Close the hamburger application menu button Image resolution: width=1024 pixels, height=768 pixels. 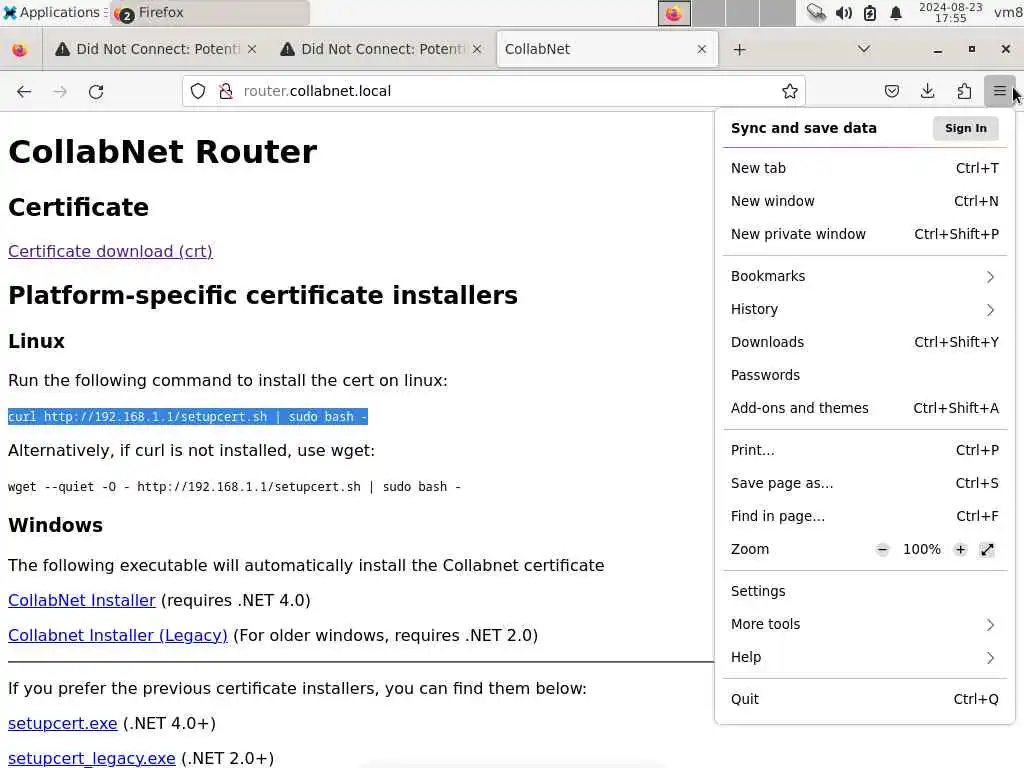(999, 91)
